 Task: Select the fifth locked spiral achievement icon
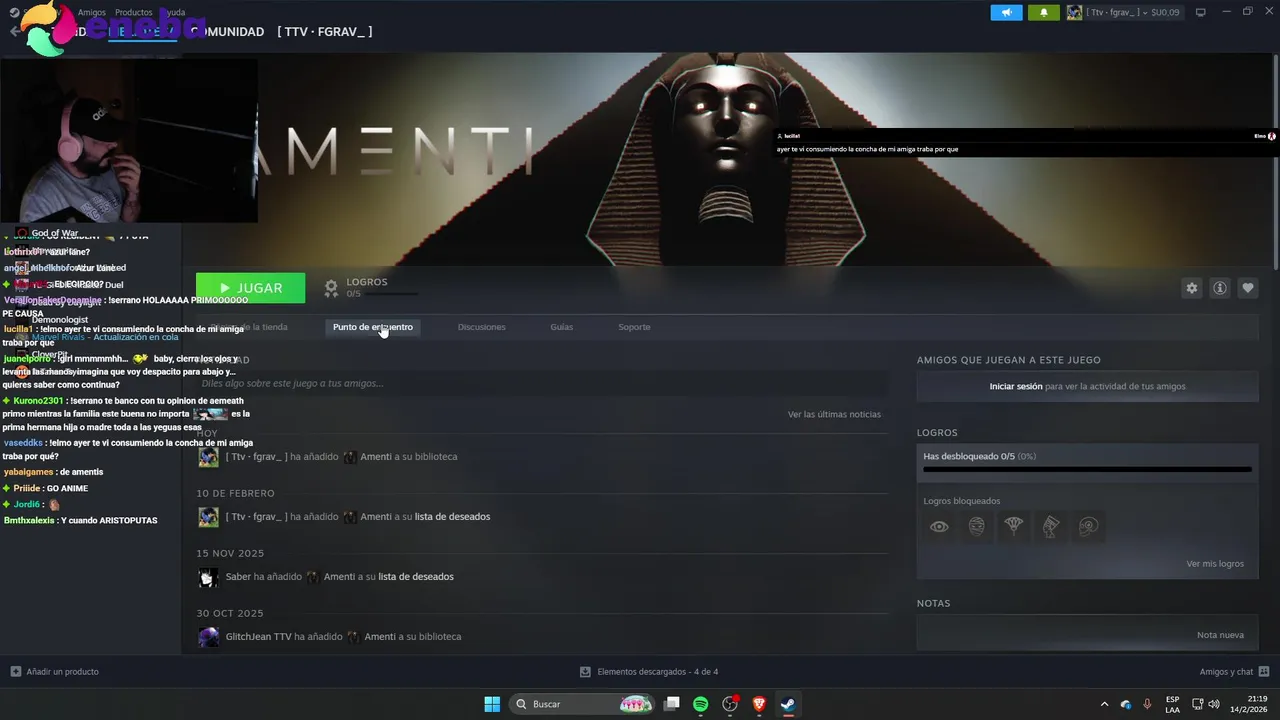point(1089,526)
